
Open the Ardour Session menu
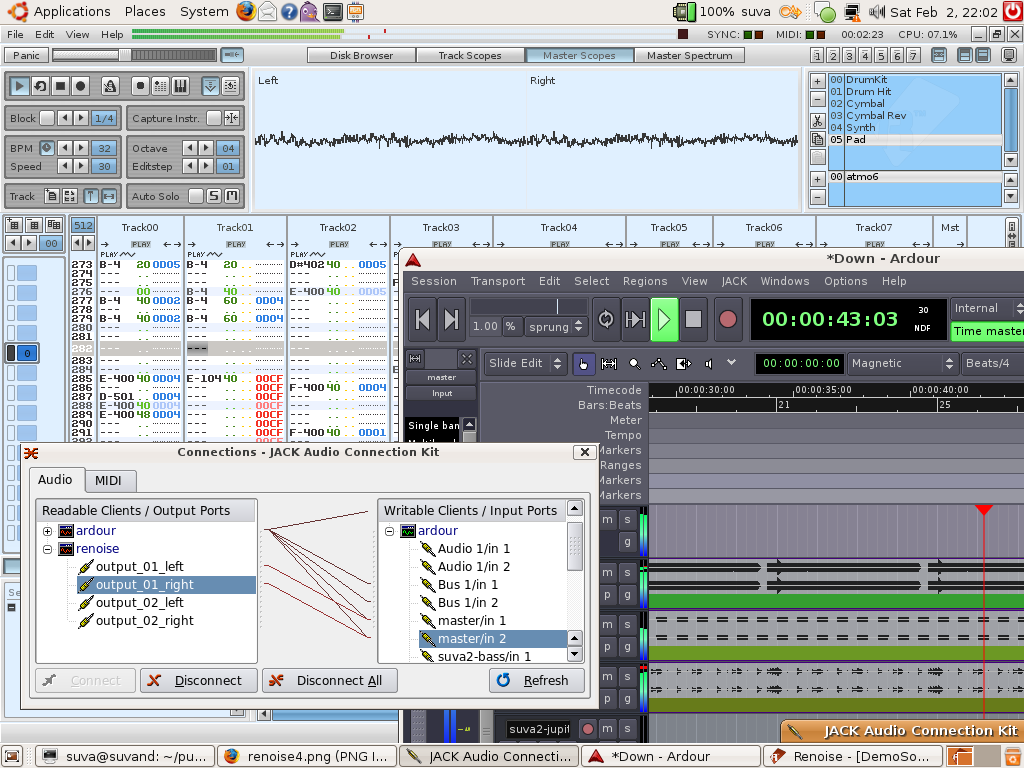(434, 281)
